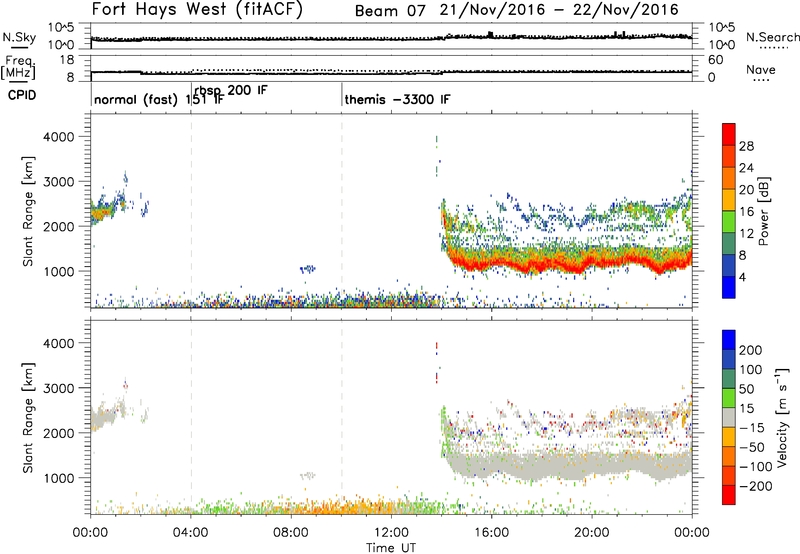The image size is (800, 554).
Task: Click the '08:00' time axis tick label
Action: [291, 533]
